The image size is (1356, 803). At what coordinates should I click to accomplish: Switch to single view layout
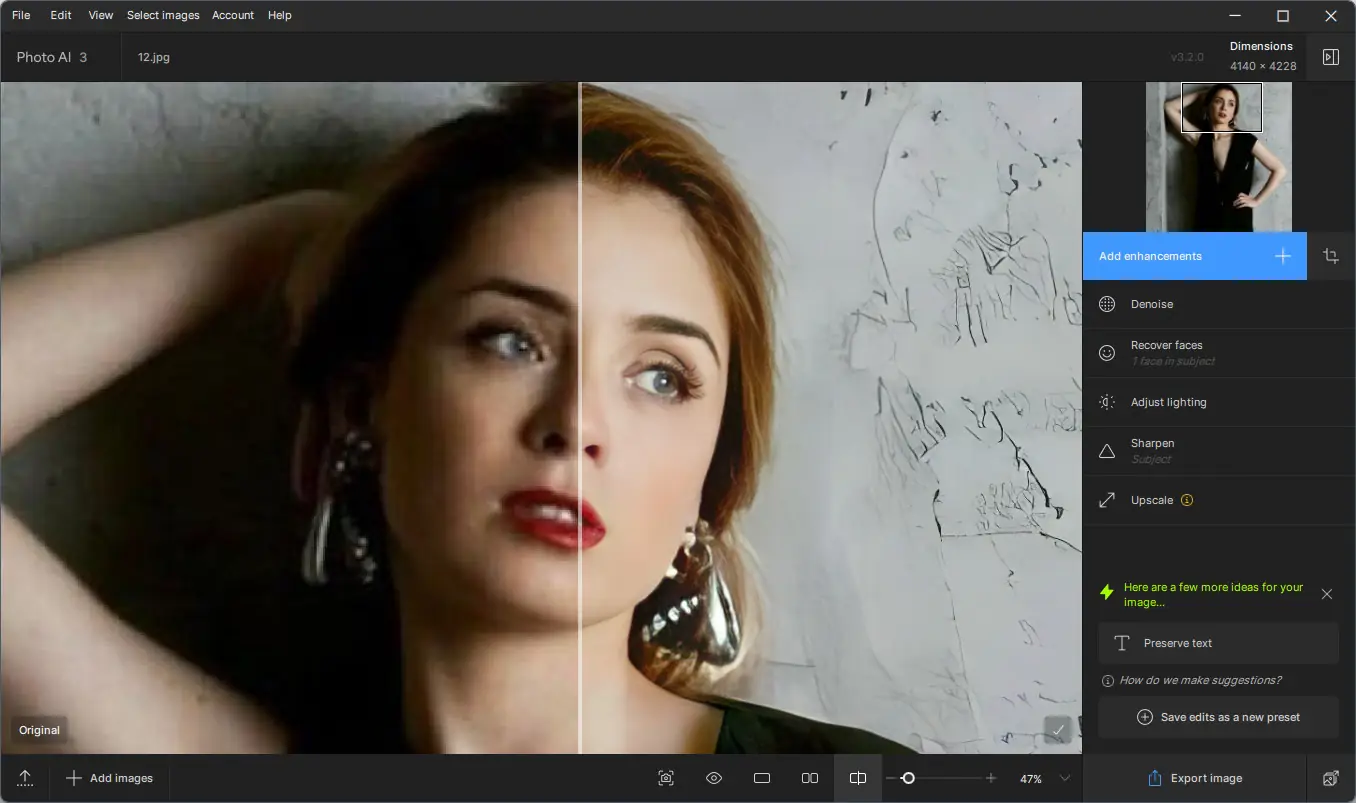click(x=762, y=778)
